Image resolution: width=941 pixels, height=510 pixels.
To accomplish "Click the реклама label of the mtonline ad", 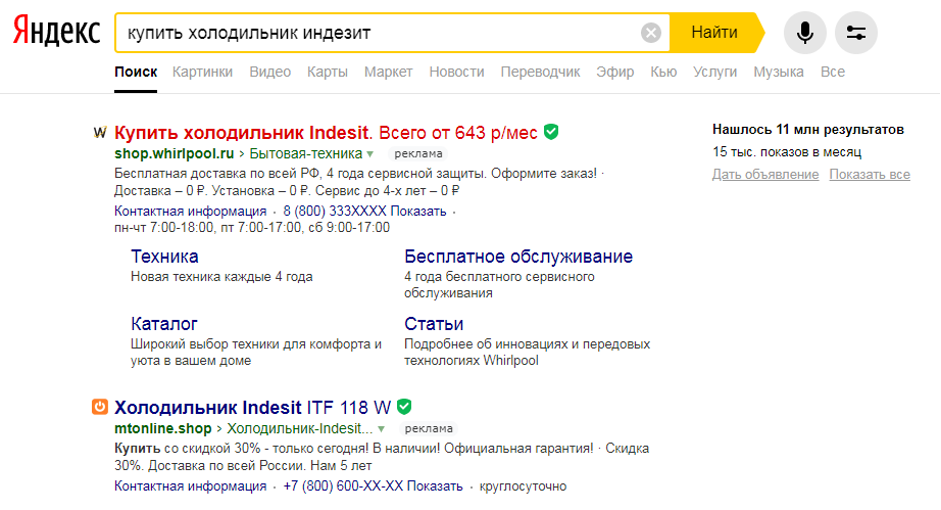I will coord(428,428).
